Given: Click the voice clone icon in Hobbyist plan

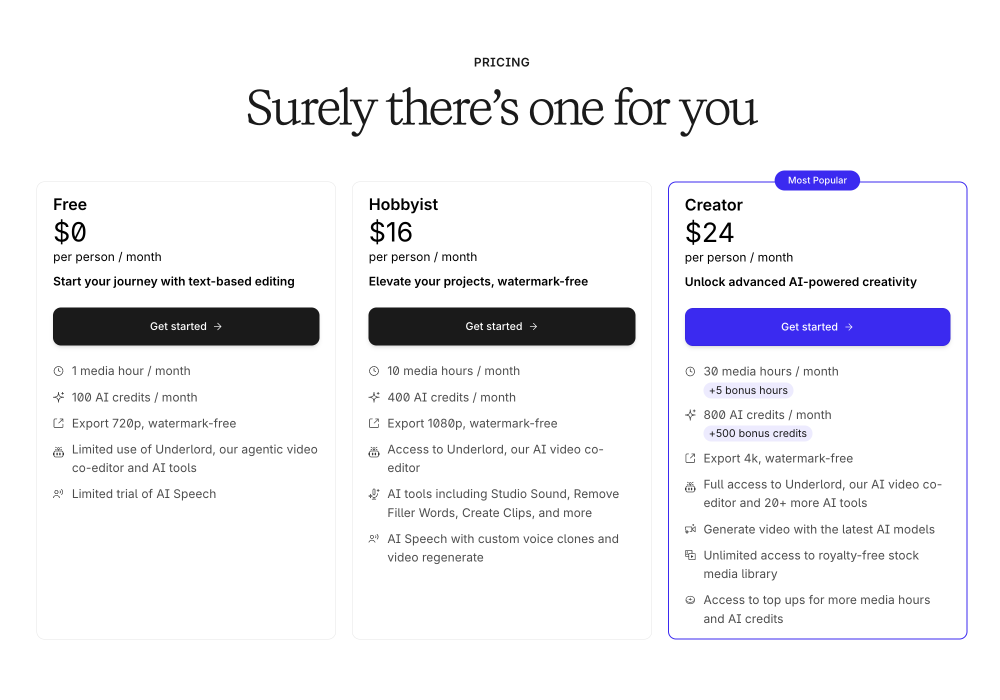Looking at the screenshot, I should [x=374, y=539].
